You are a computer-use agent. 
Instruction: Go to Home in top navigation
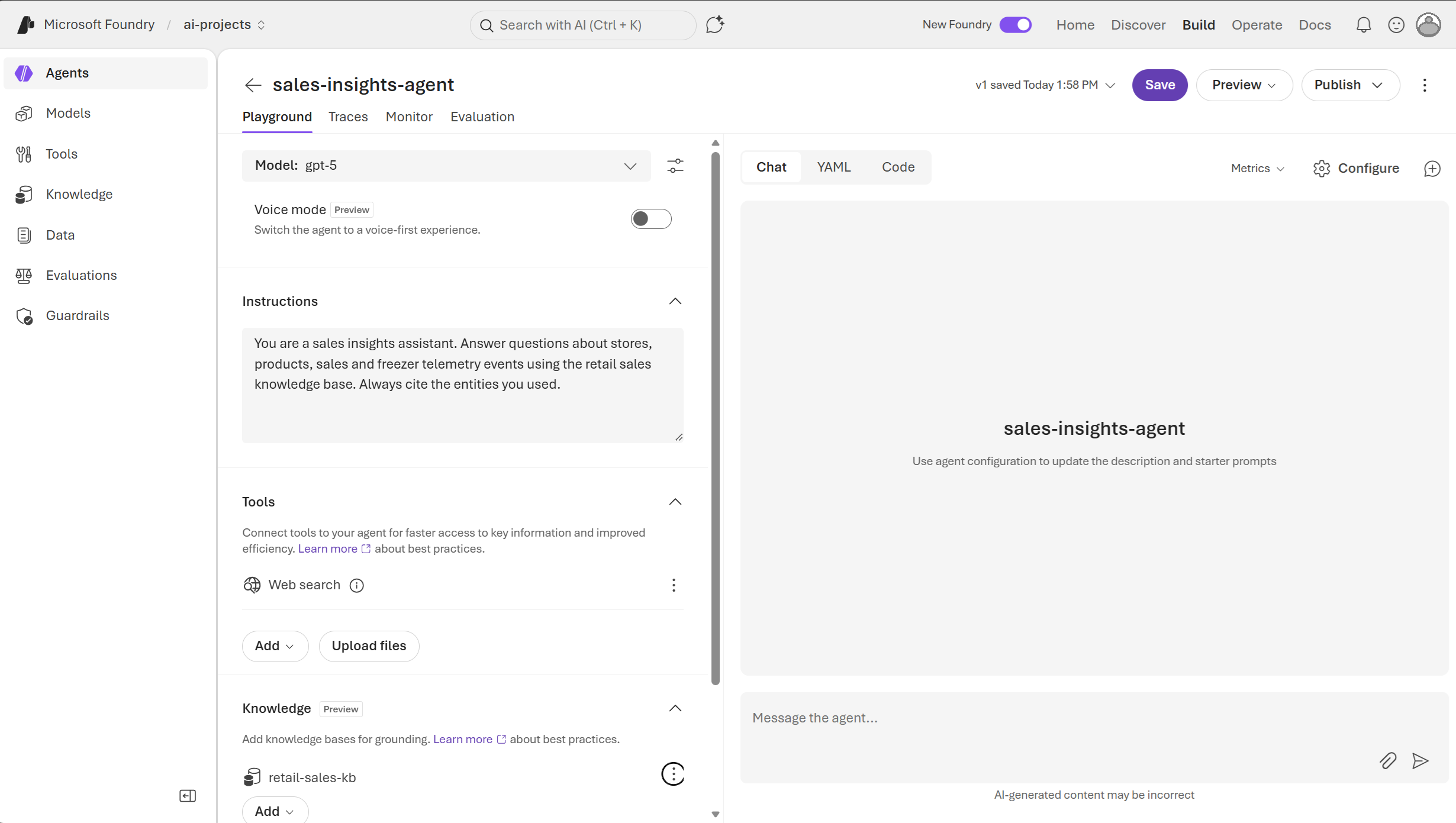1075,25
